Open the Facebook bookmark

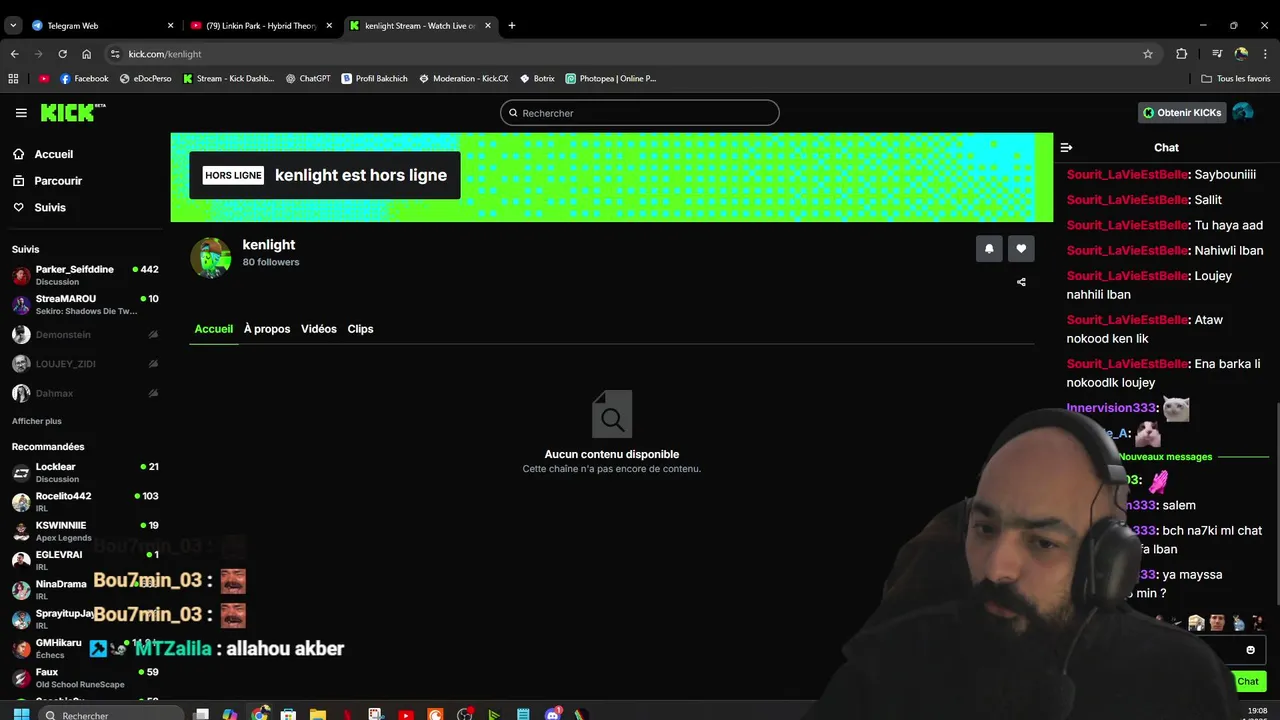pyautogui.click(x=84, y=78)
